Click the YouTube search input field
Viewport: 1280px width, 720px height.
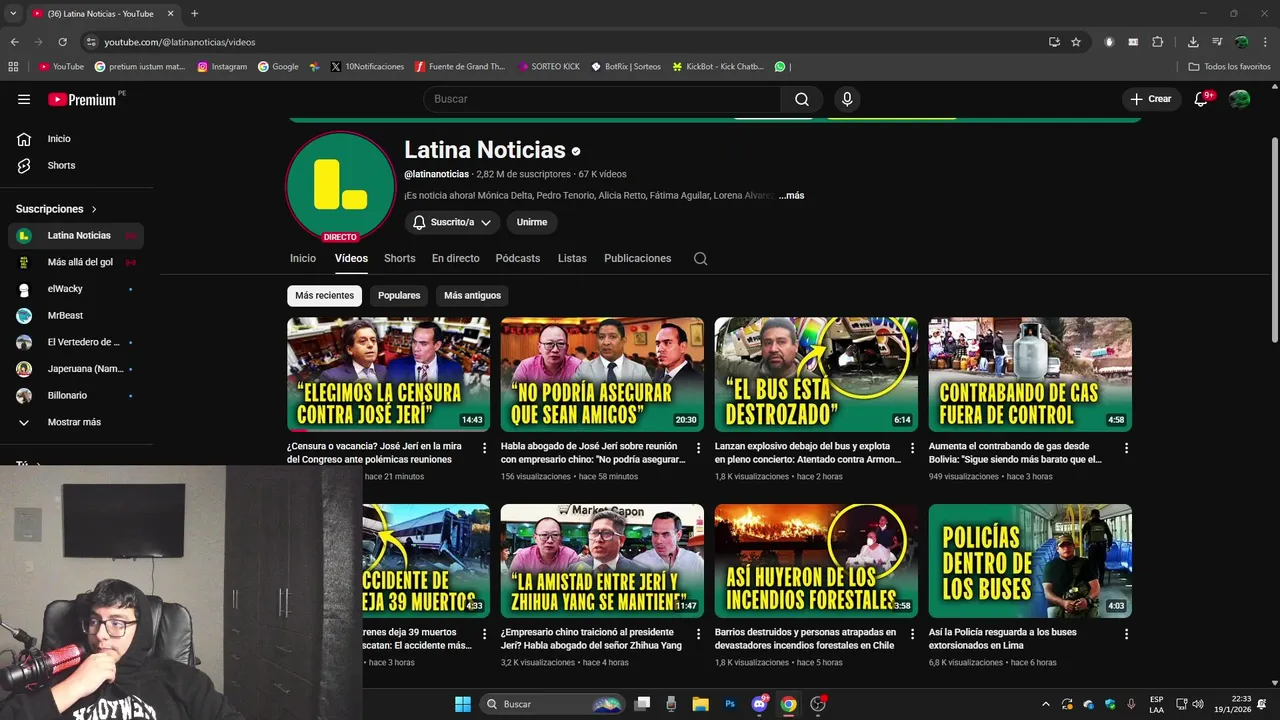point(602,99)
